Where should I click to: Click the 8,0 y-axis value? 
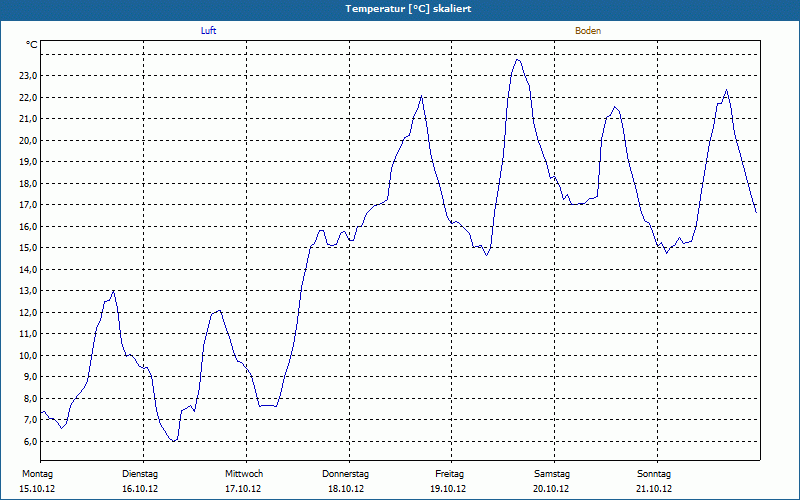click(x=30, y=398)
